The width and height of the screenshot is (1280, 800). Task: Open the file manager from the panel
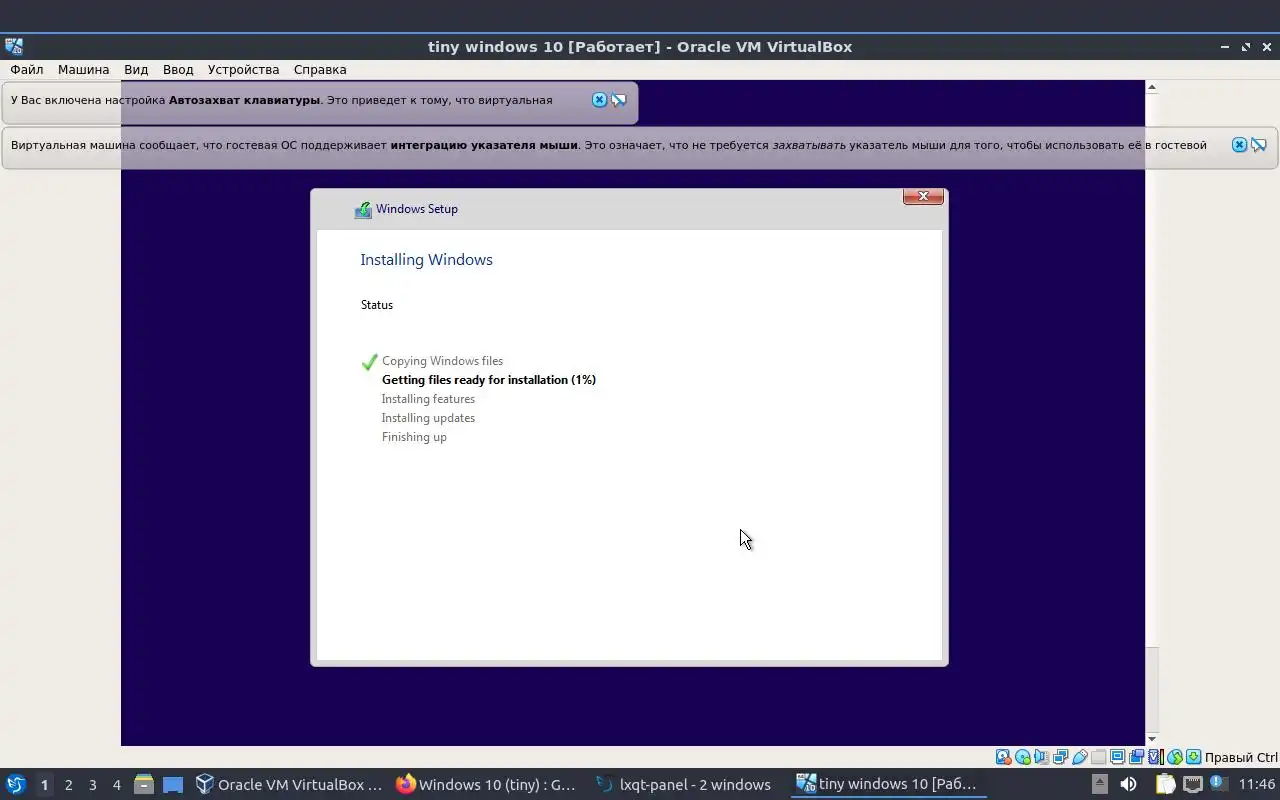point(143,784)
